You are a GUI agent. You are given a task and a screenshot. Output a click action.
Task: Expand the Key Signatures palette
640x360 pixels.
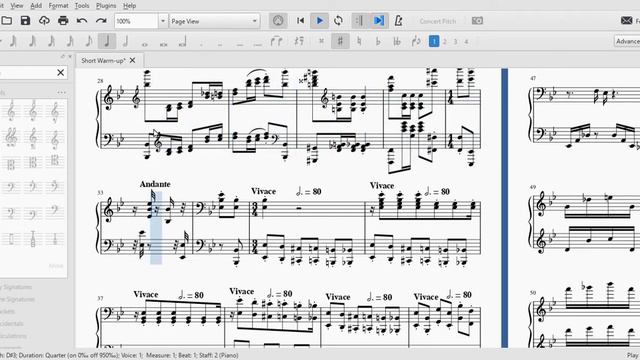[x=16, y=287]
